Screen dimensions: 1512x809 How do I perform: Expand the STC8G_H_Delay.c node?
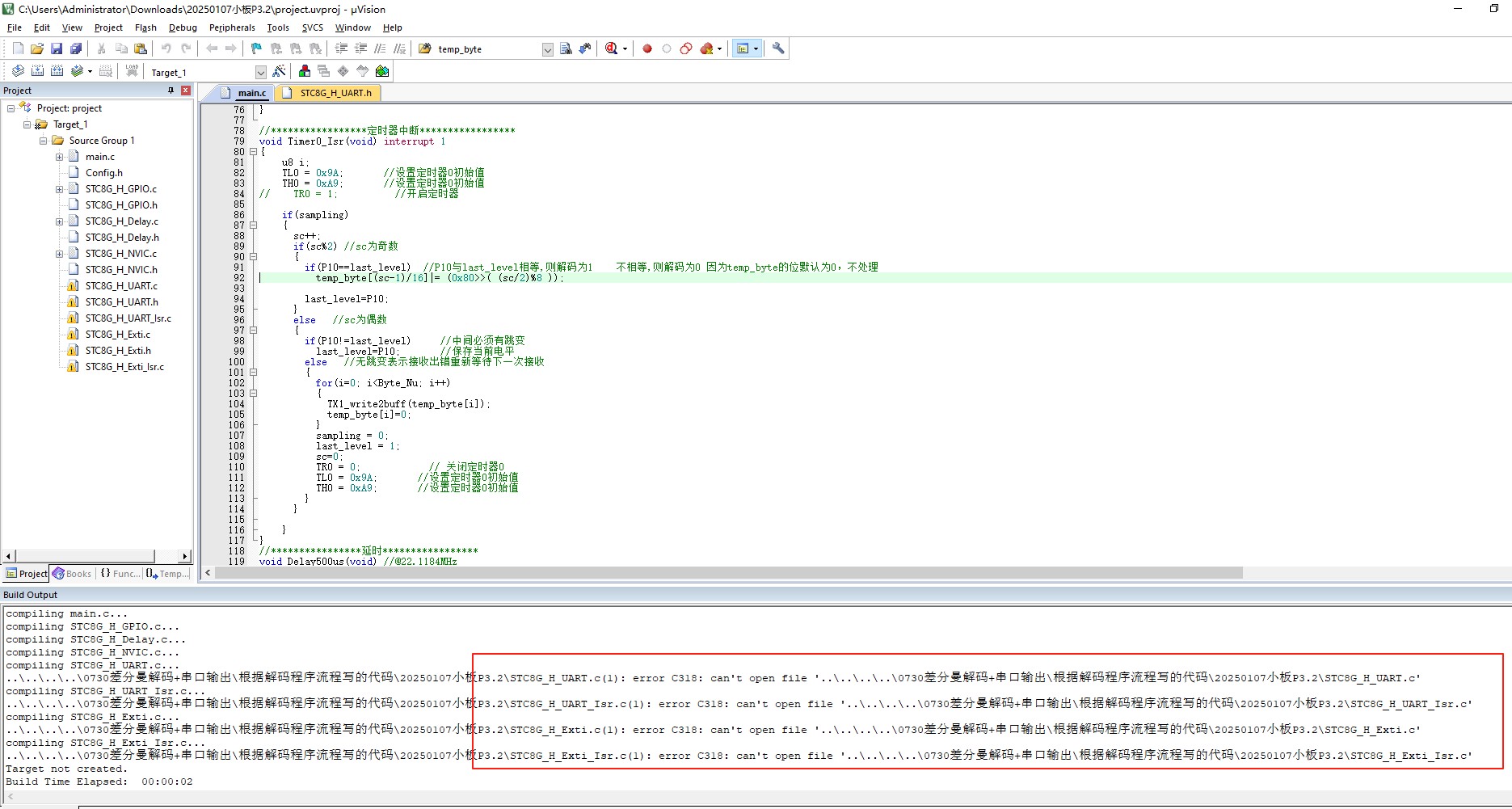[x=59, y=221]
